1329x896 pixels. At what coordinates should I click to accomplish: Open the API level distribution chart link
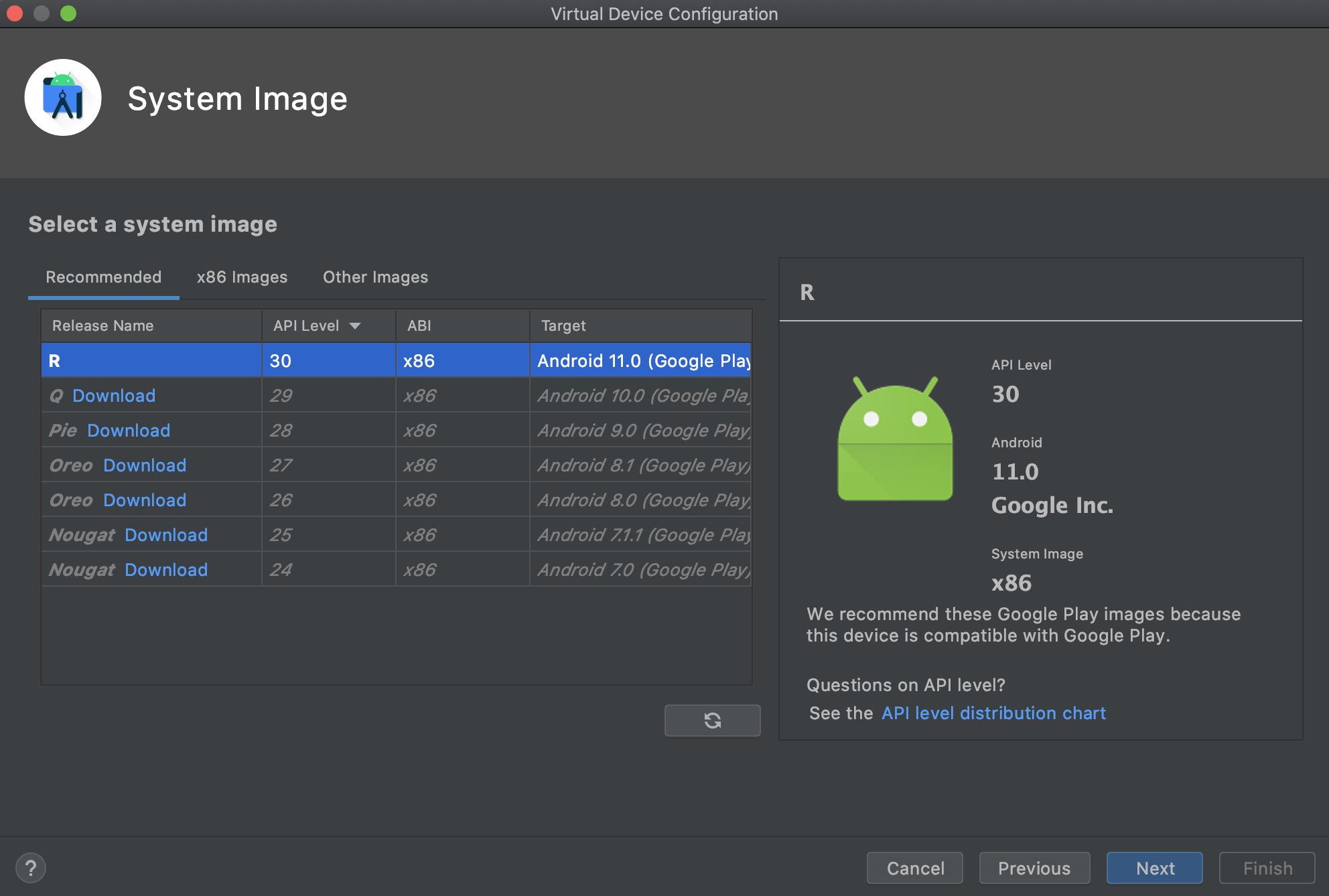pyautogui.click(x=993, y=713)
